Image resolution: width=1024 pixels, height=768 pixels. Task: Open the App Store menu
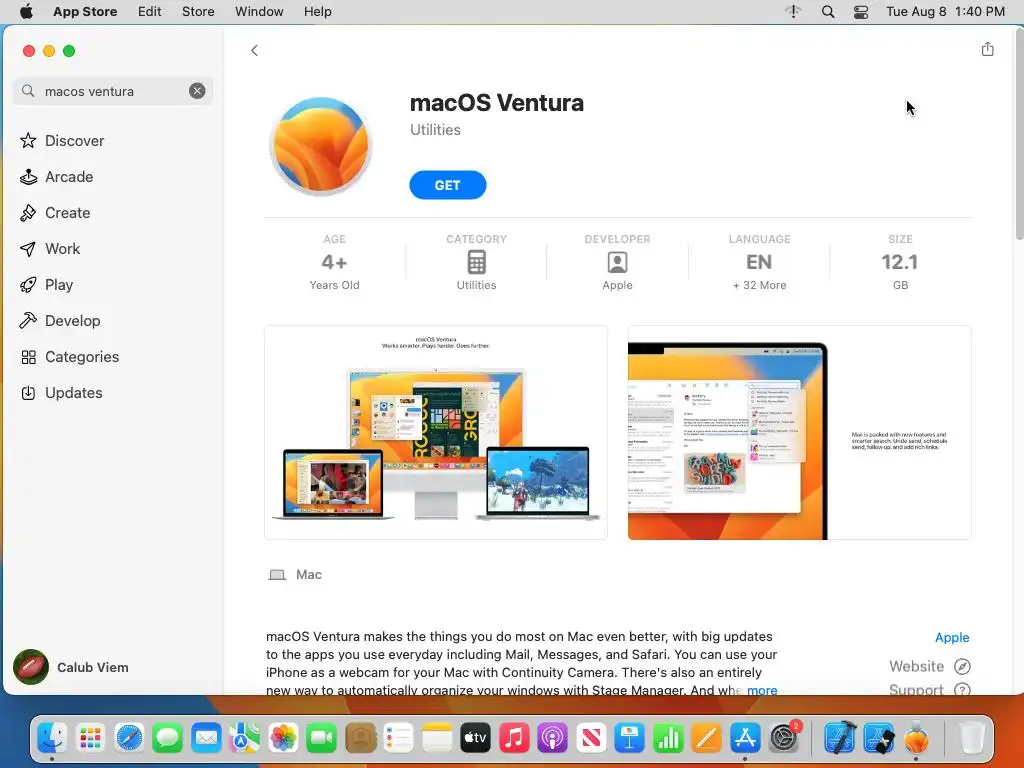85,11
